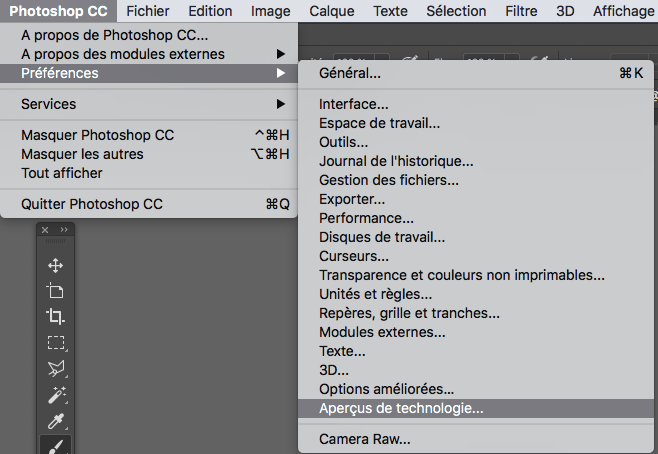Select the Magic Wand tool
This screenshot has width=658, height=454.
[x=55, y=395]
